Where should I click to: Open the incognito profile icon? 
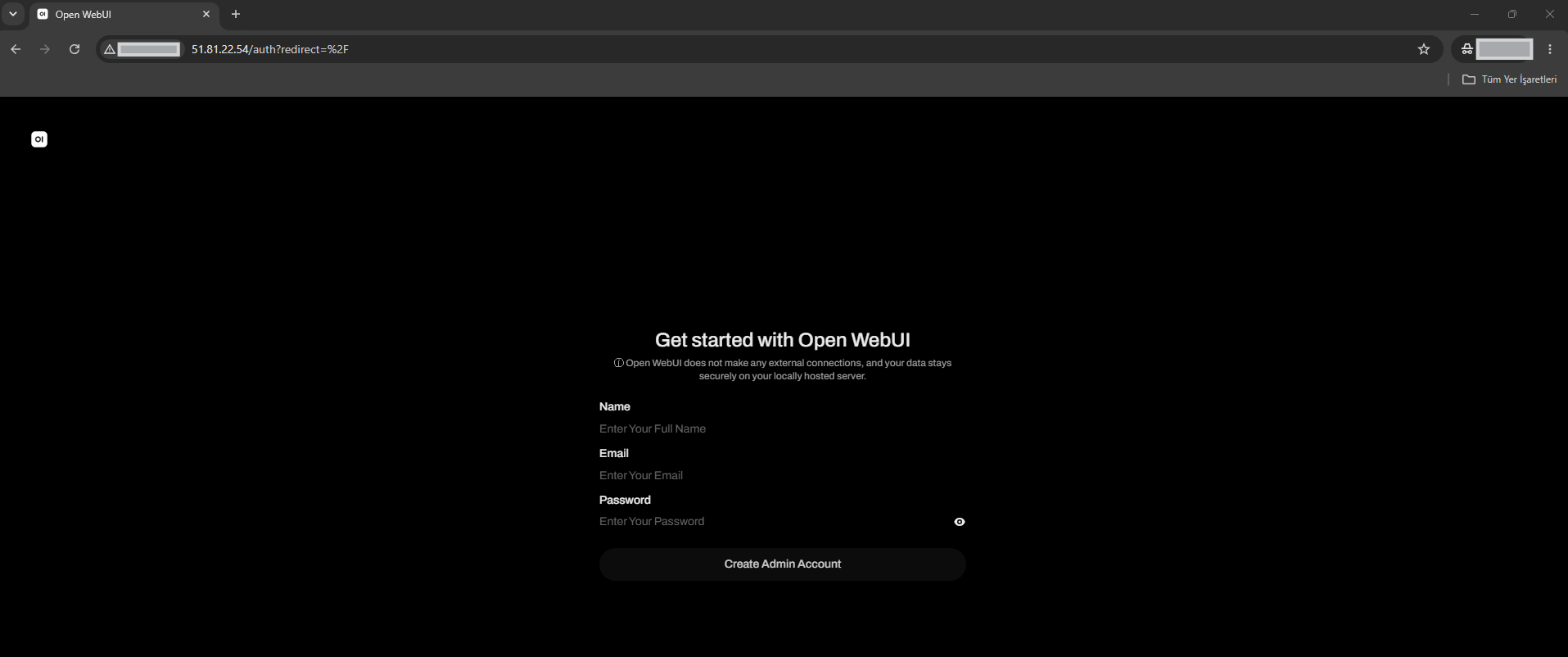coord(1467,49)
